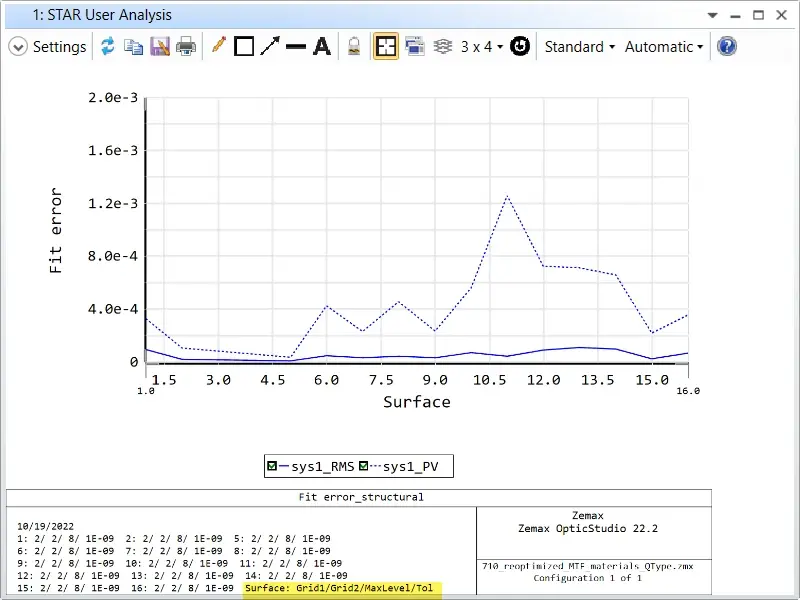Open the 3 x 4 layout dropdown
Image resolution: width=800 pixels, height=600 pixels.
tap(482, 47)
